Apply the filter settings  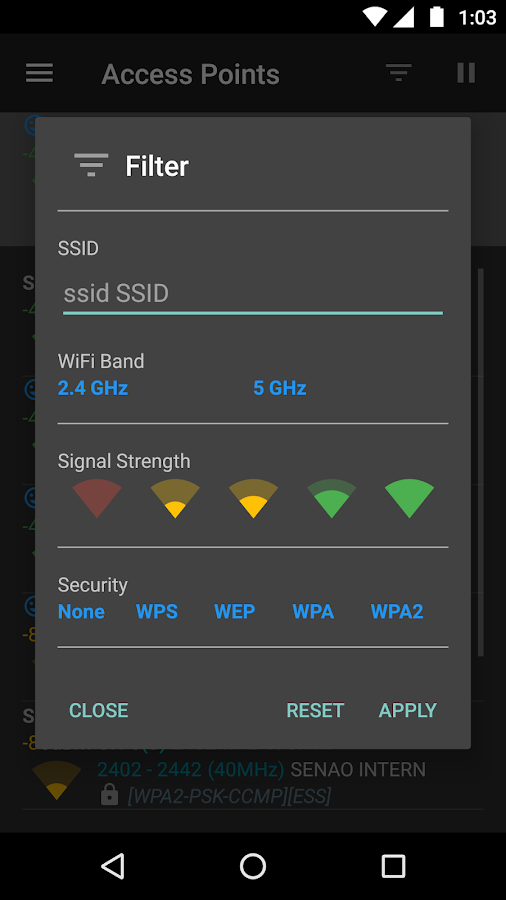coord(408,711)
